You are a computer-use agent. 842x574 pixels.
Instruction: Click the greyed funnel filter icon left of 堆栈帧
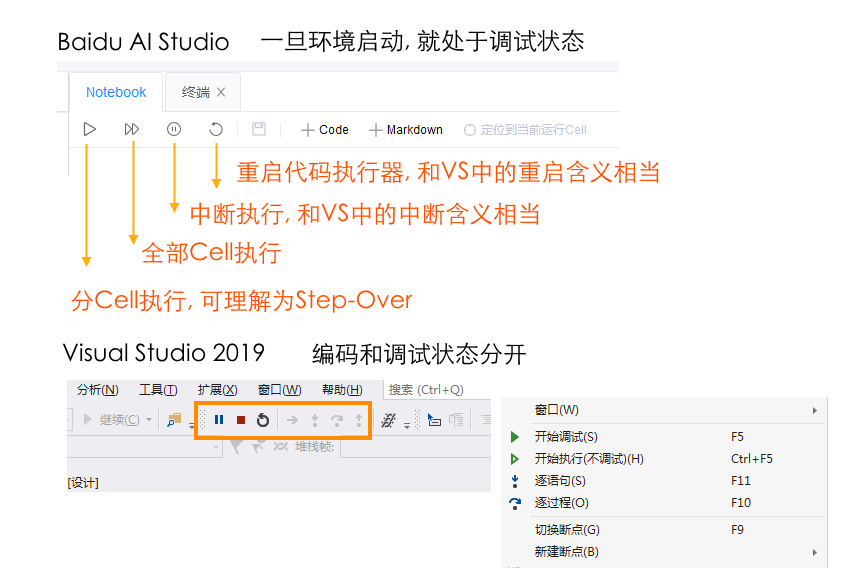[236, 446]
